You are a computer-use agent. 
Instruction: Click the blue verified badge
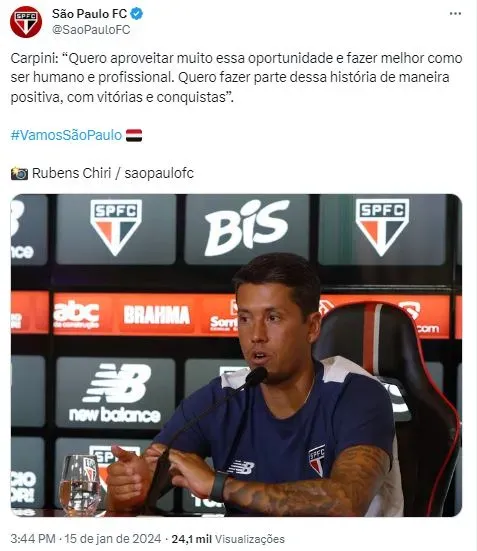(x=137, y=14)
